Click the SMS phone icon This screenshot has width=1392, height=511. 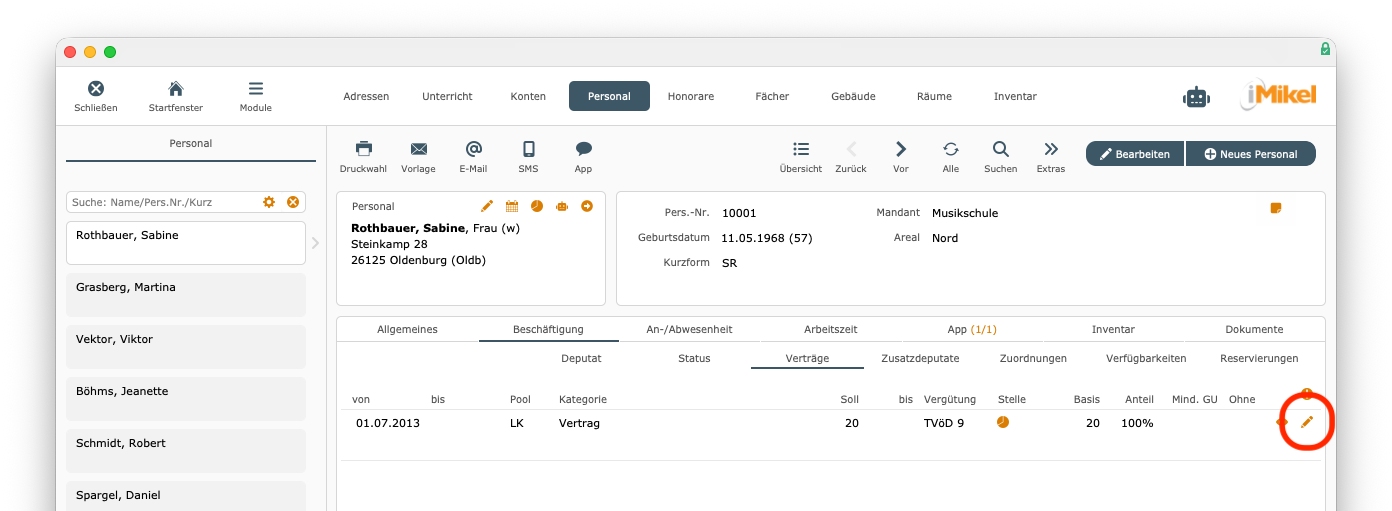coord(528,149)
